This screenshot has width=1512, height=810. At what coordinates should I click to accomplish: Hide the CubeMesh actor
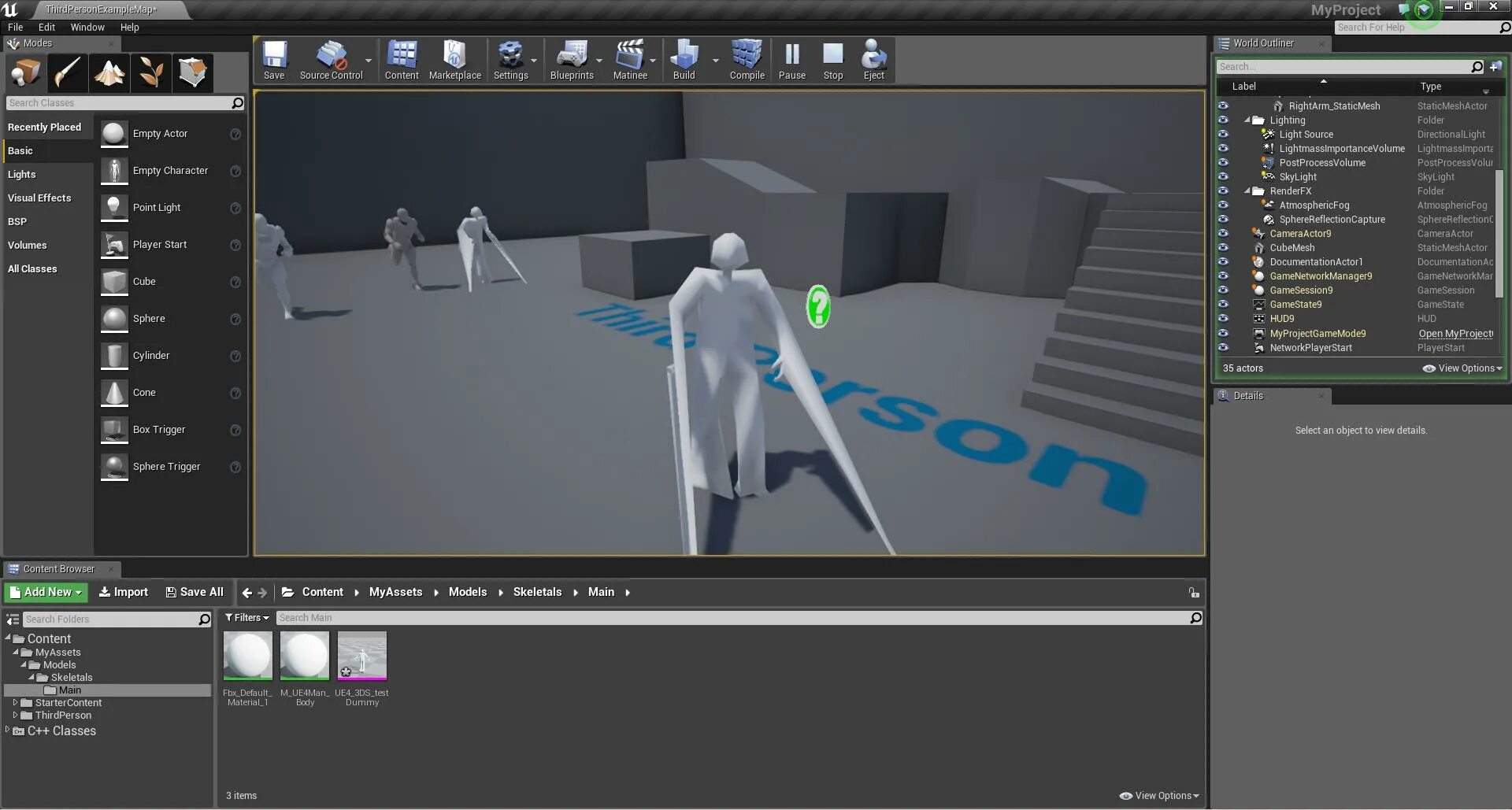(1223, 248)
